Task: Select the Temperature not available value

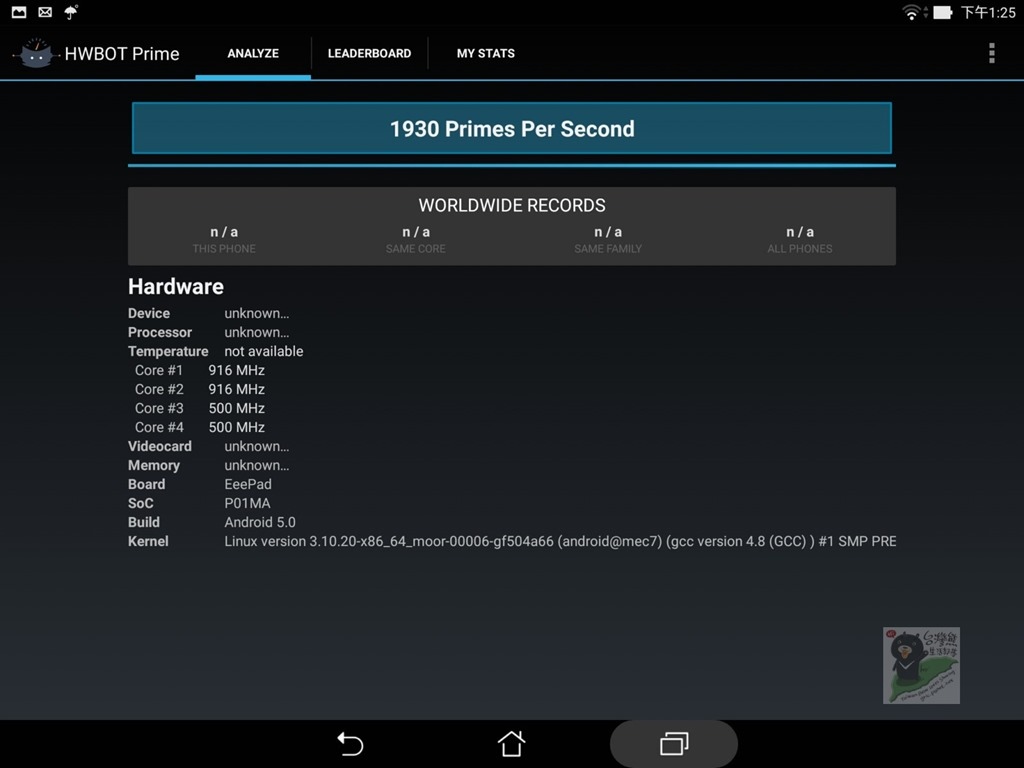Action: click(264, 351)
